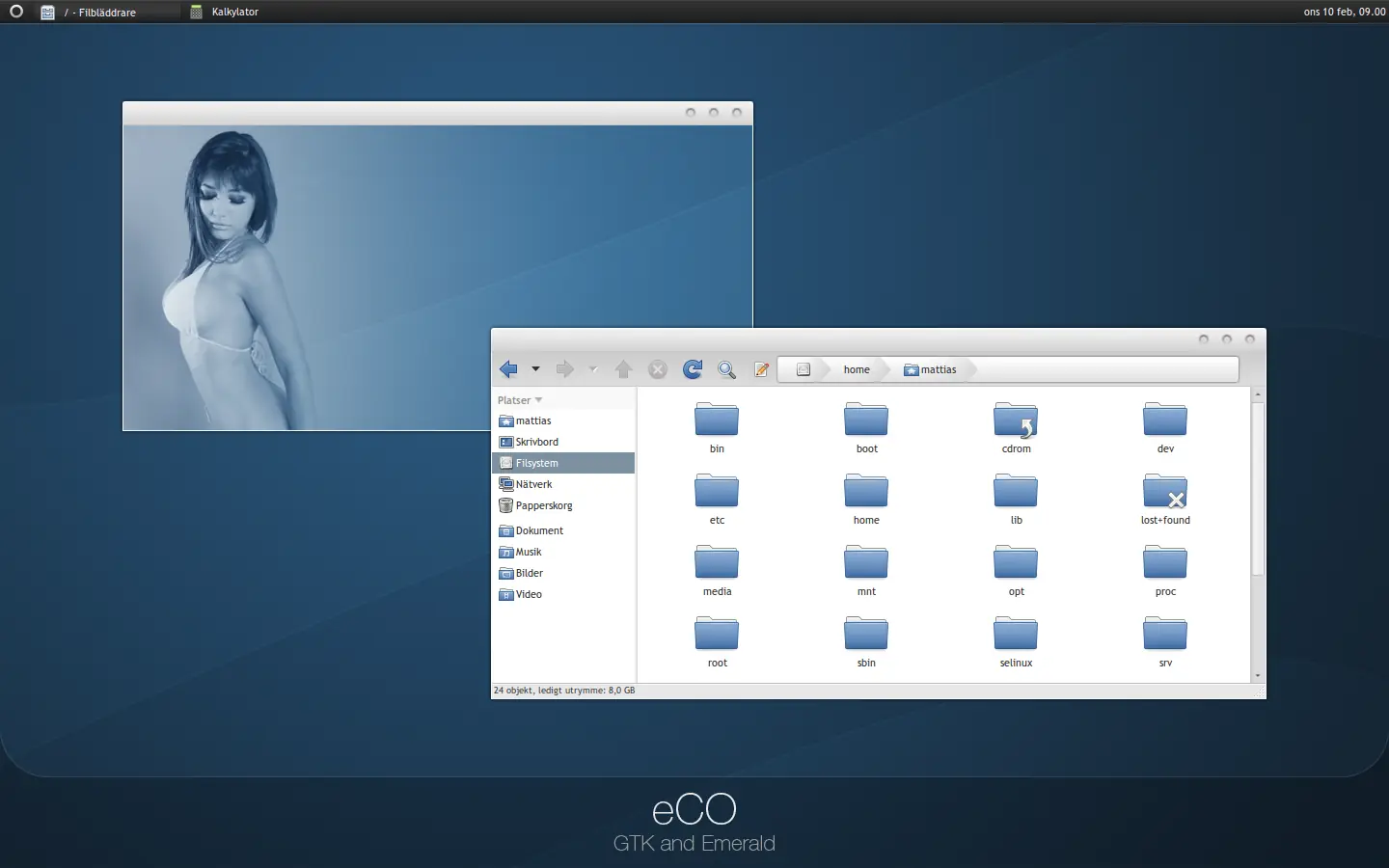The image size is (1389, 868).
Task: Click the root filesystem path bar button
Action: pyautogui.click(x=803, y=369)
